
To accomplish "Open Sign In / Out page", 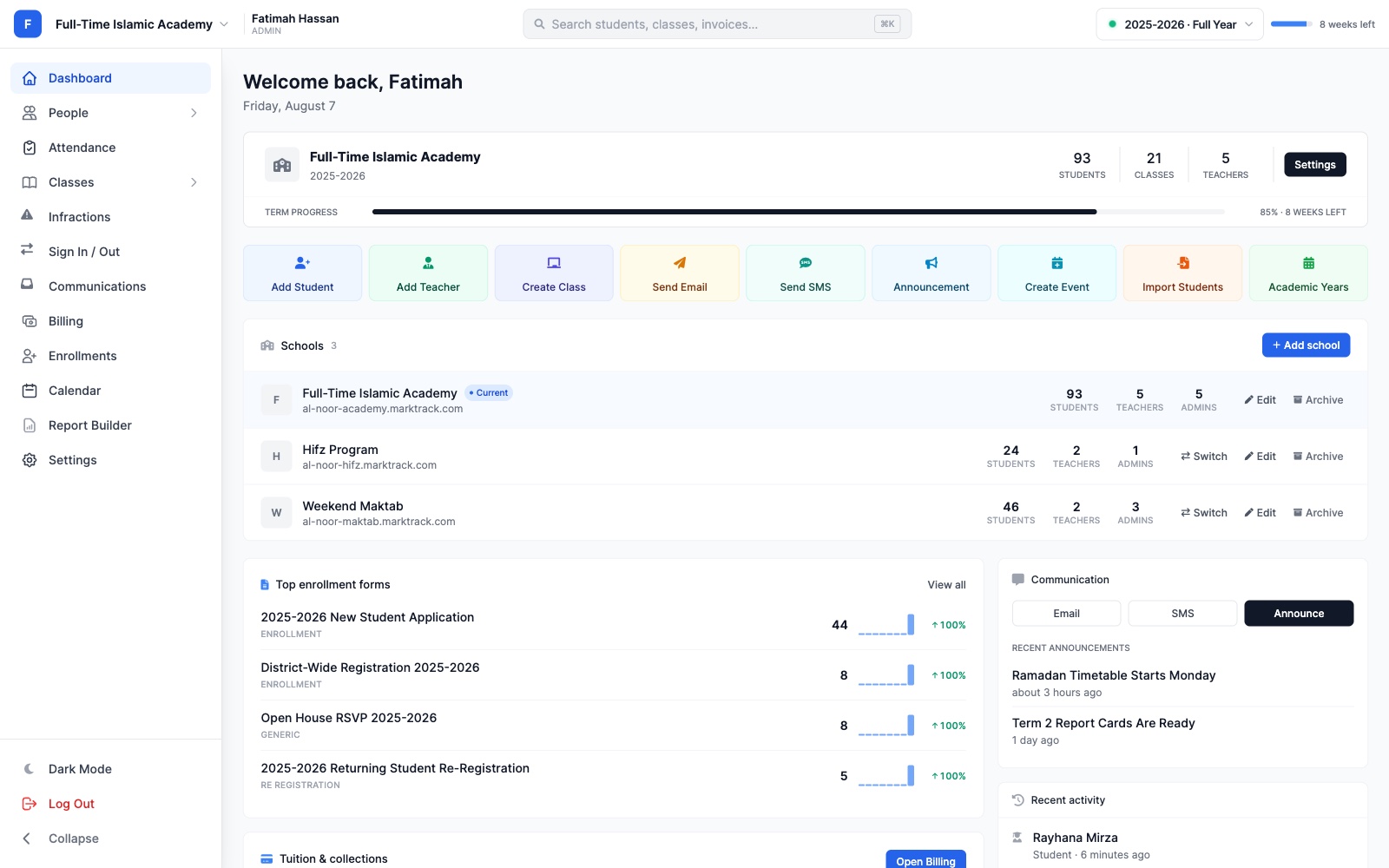I will pos(110,252).
